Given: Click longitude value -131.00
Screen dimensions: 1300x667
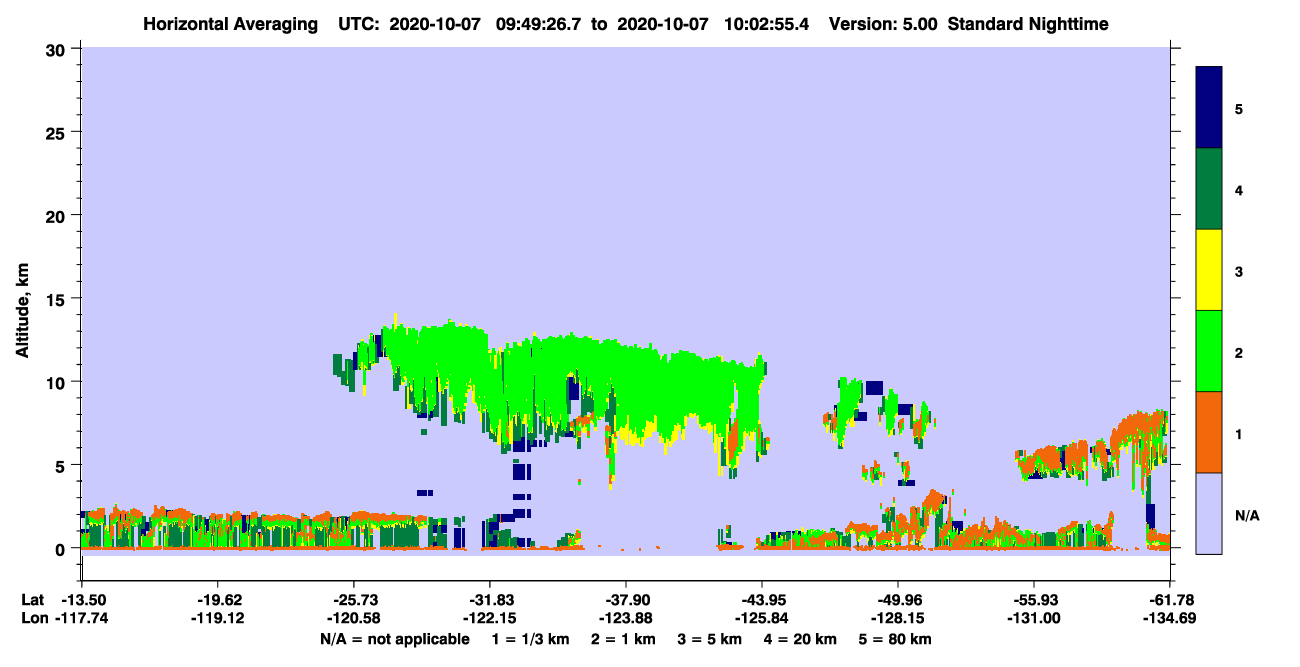Looking at the screenshot, I should 1034,619.
